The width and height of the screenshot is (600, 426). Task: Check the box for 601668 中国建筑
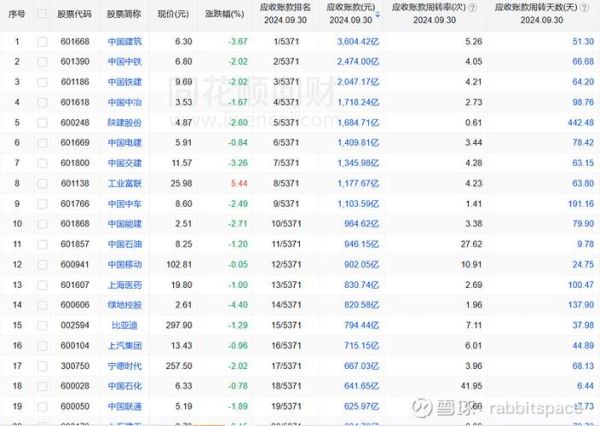pyautogui.click(x=42, y=42)
